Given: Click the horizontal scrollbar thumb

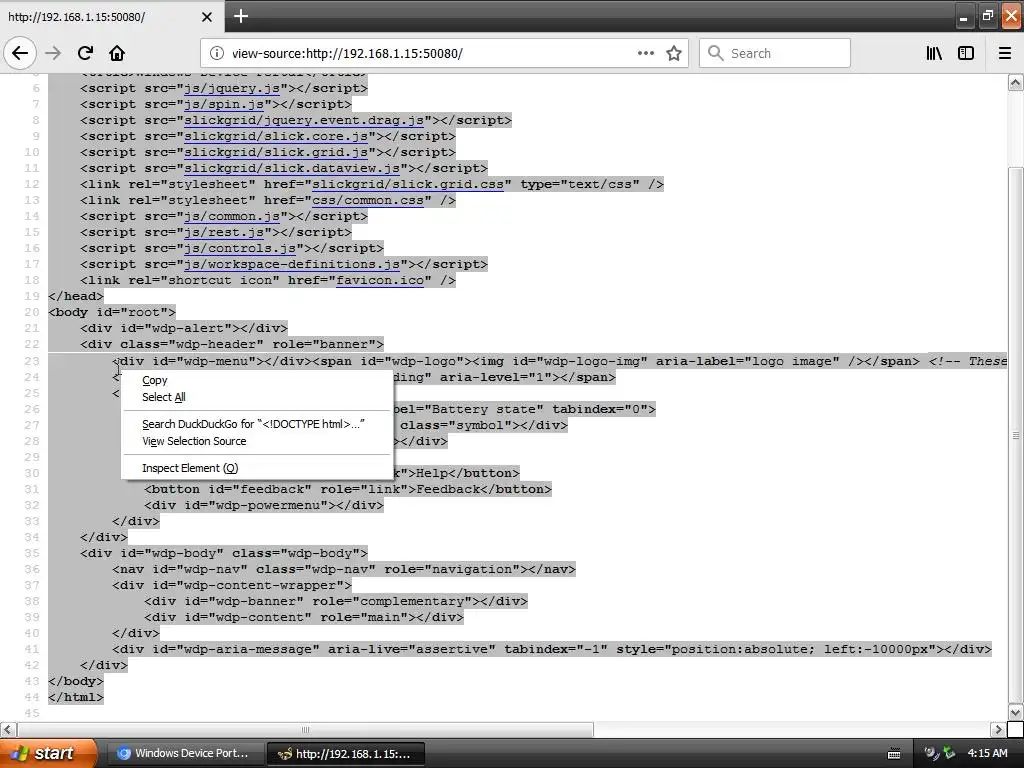Looking at the screenshot, I should tap(306, 729).
